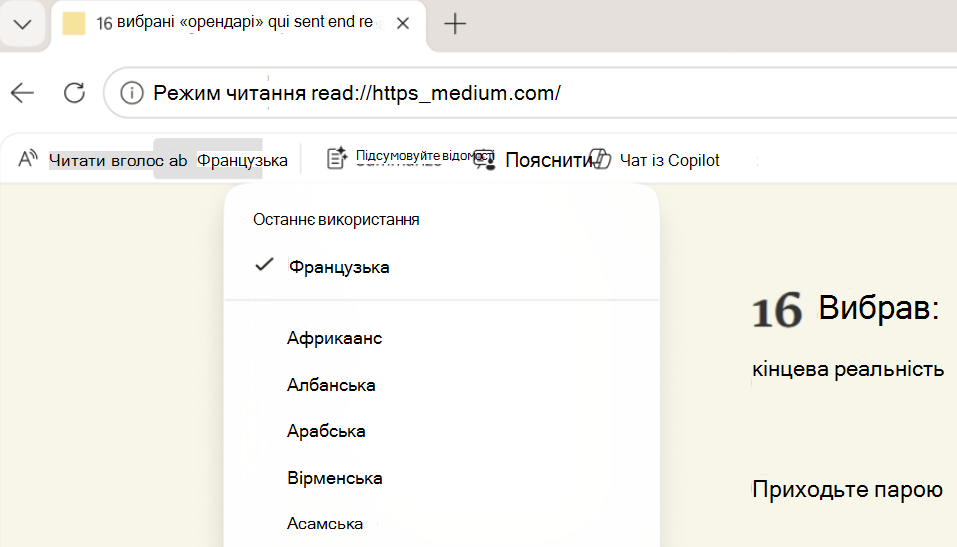Click the 'Пояснити' explain button

549,160
